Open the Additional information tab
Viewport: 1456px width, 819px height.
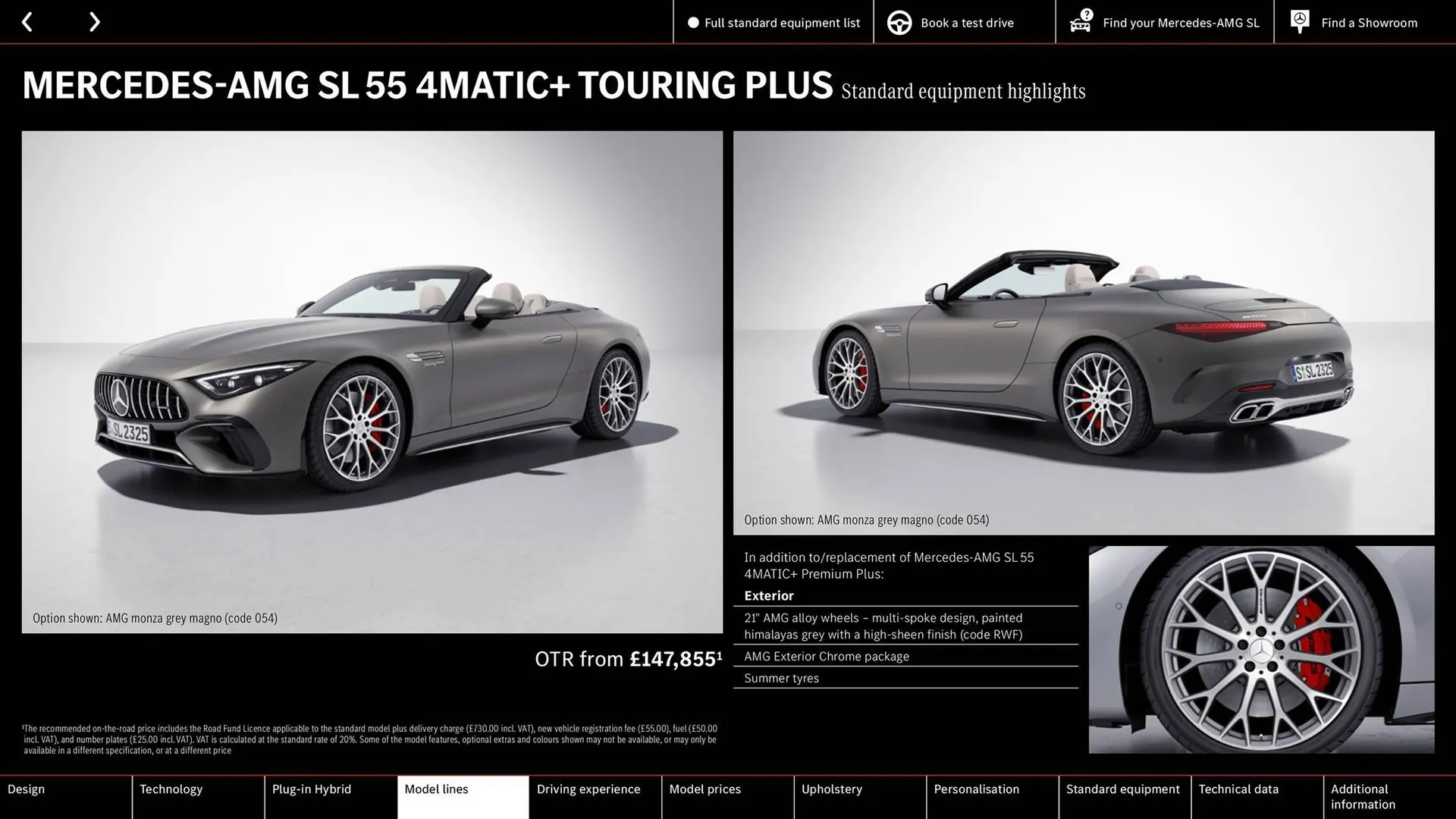coord(1363,796)
